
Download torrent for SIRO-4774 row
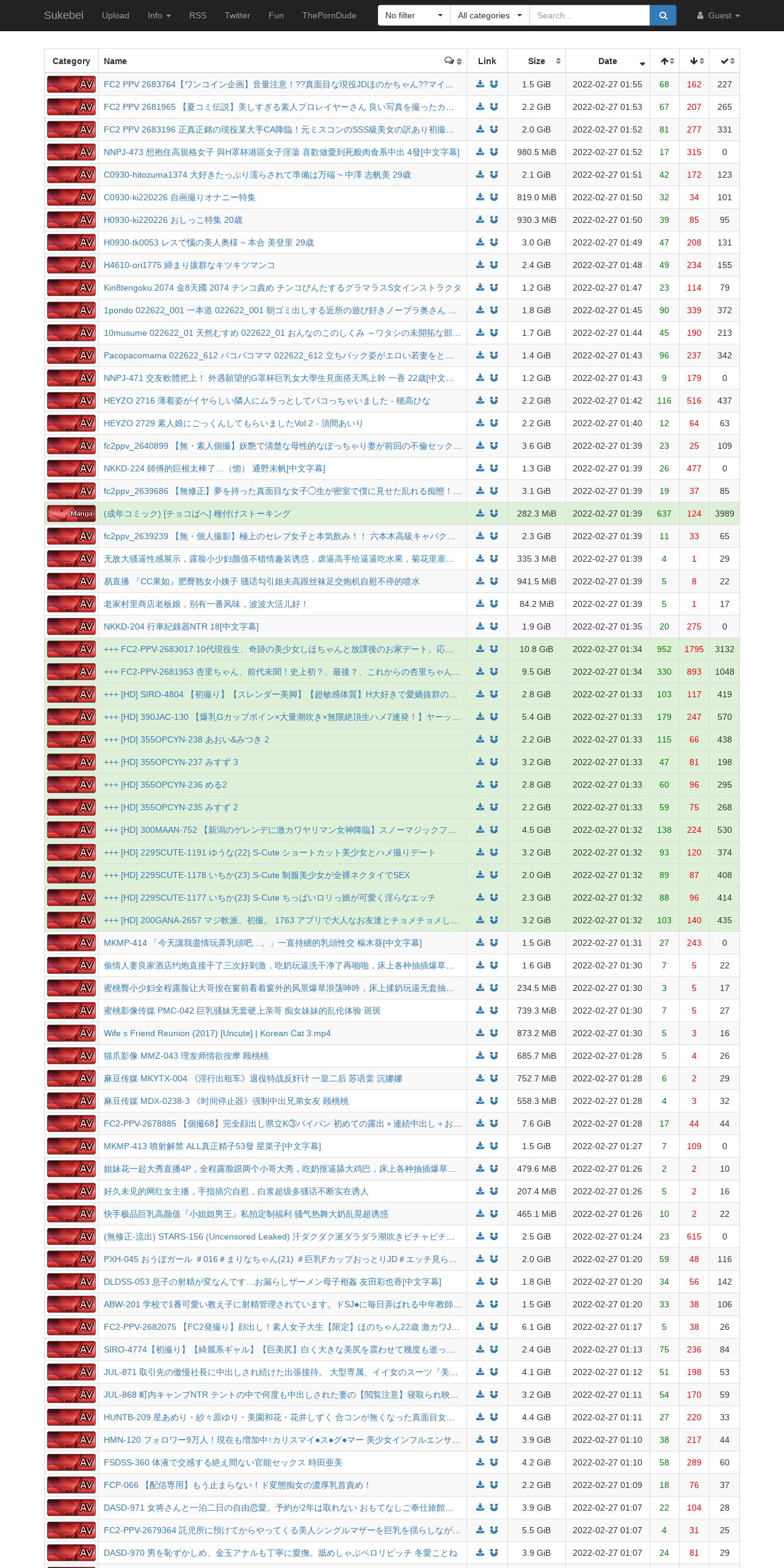coord(480,1349)
